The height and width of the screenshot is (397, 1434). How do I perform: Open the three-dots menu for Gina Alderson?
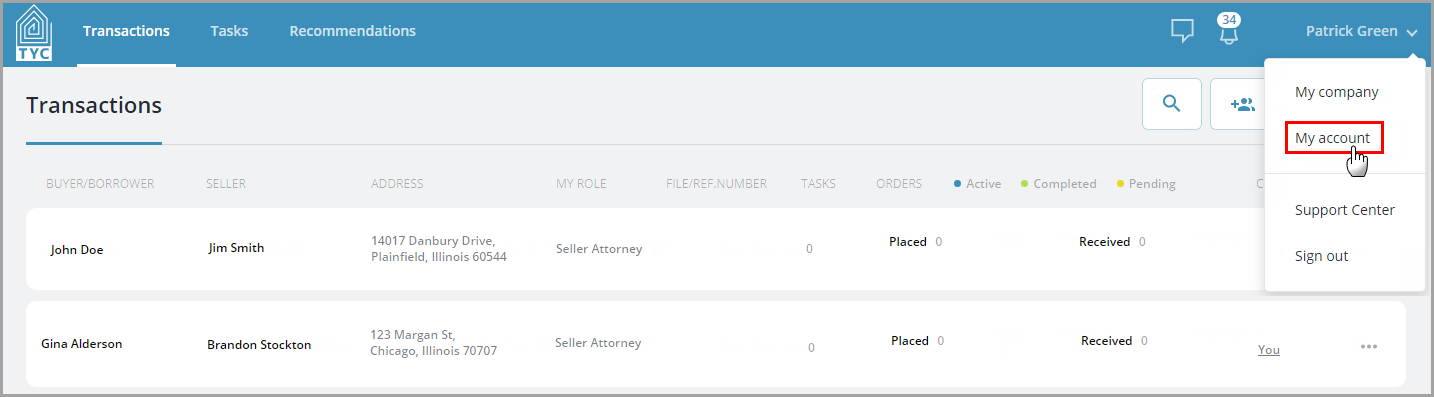pyautogui.click(x=1369, y=347)
